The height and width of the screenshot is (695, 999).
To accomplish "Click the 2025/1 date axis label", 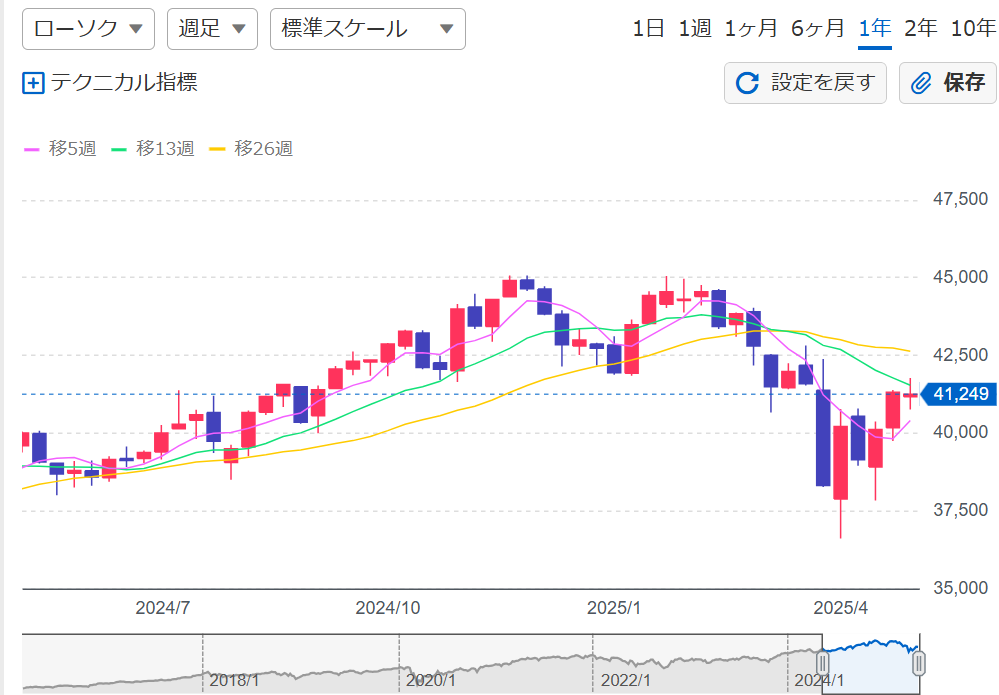I will pyautogui.click(x=614, y=608).
